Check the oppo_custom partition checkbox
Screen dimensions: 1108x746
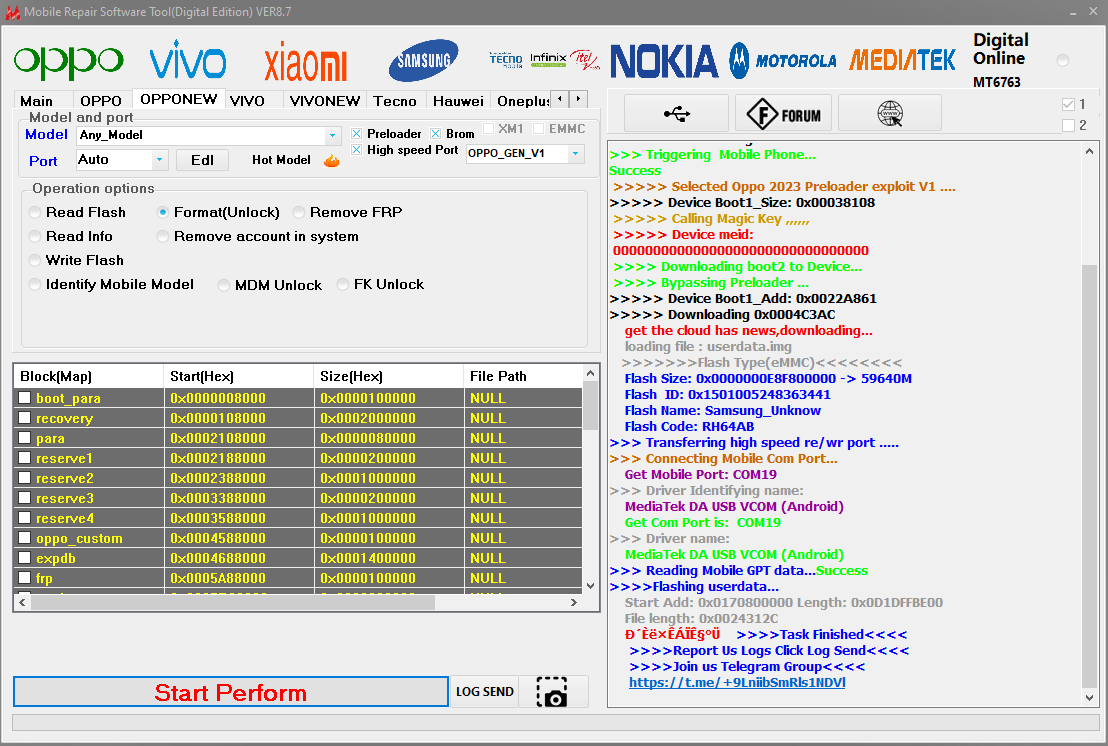(x=25, y=538)
